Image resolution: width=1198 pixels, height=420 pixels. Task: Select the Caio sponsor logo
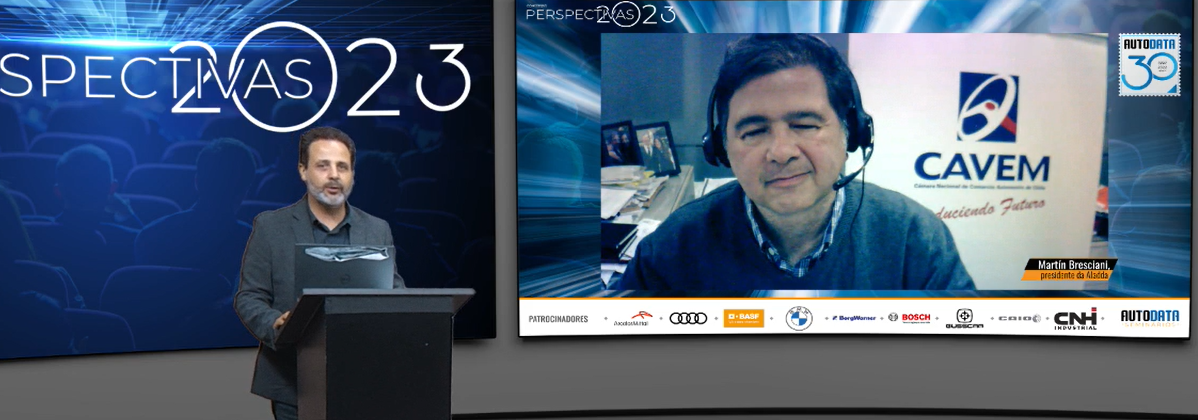tap(1019, 318)
